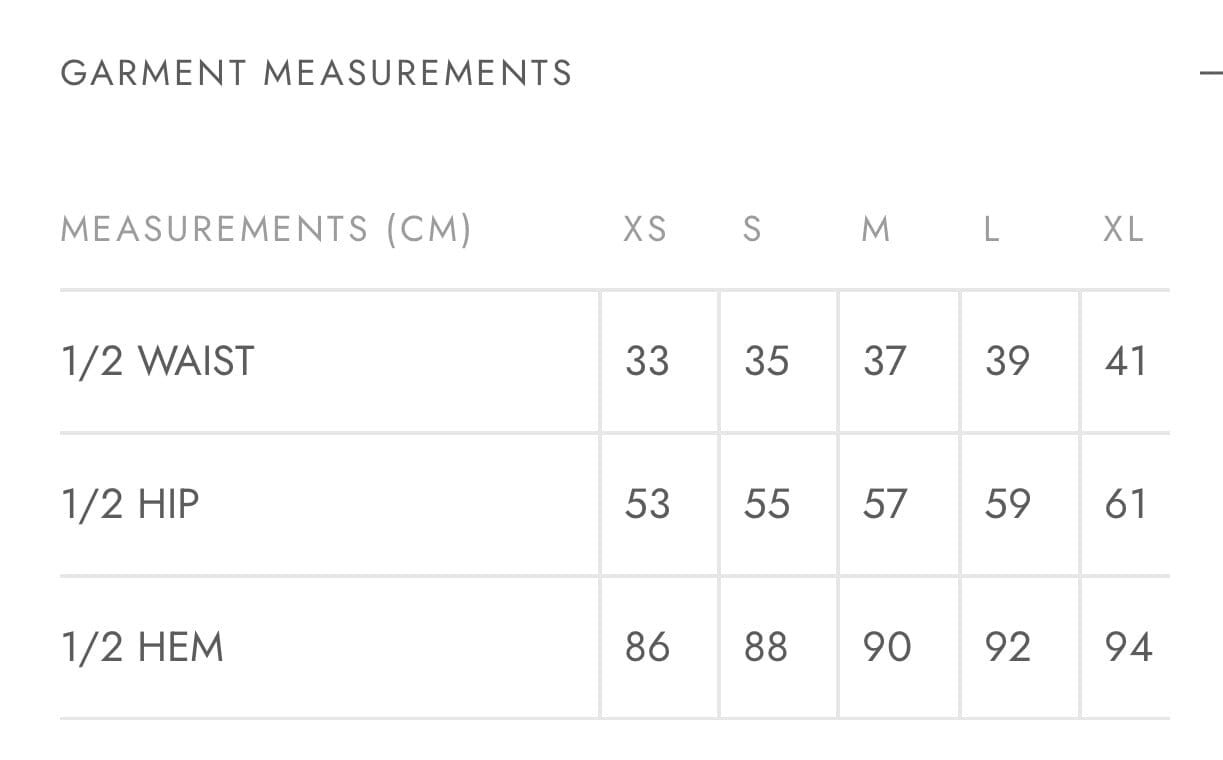Viewport: 1223px width, 760px height.
Task: Click the 1/2 Hem row label
Action: [142, 647]
